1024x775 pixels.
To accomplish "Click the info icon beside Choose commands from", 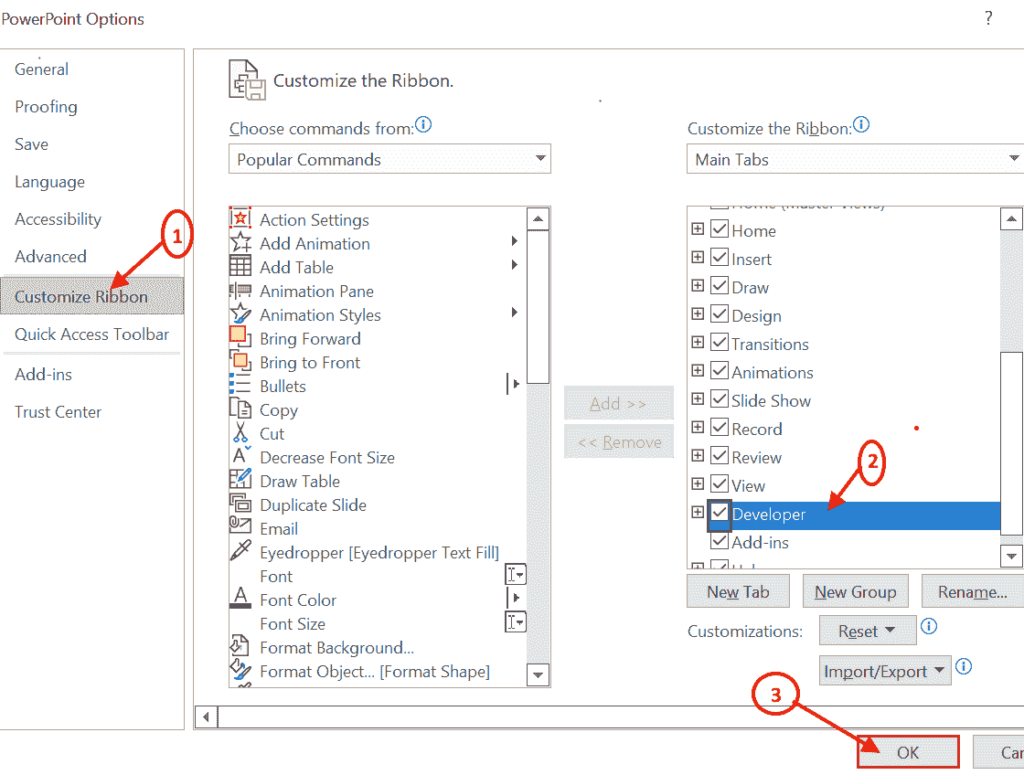I will pyautogui.click(x=423, y=126).
